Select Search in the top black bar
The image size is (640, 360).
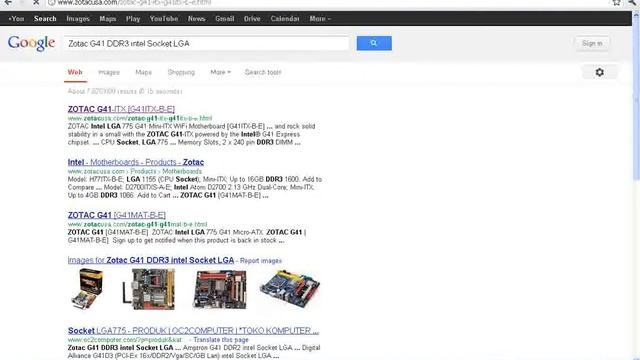pos(45,19)
